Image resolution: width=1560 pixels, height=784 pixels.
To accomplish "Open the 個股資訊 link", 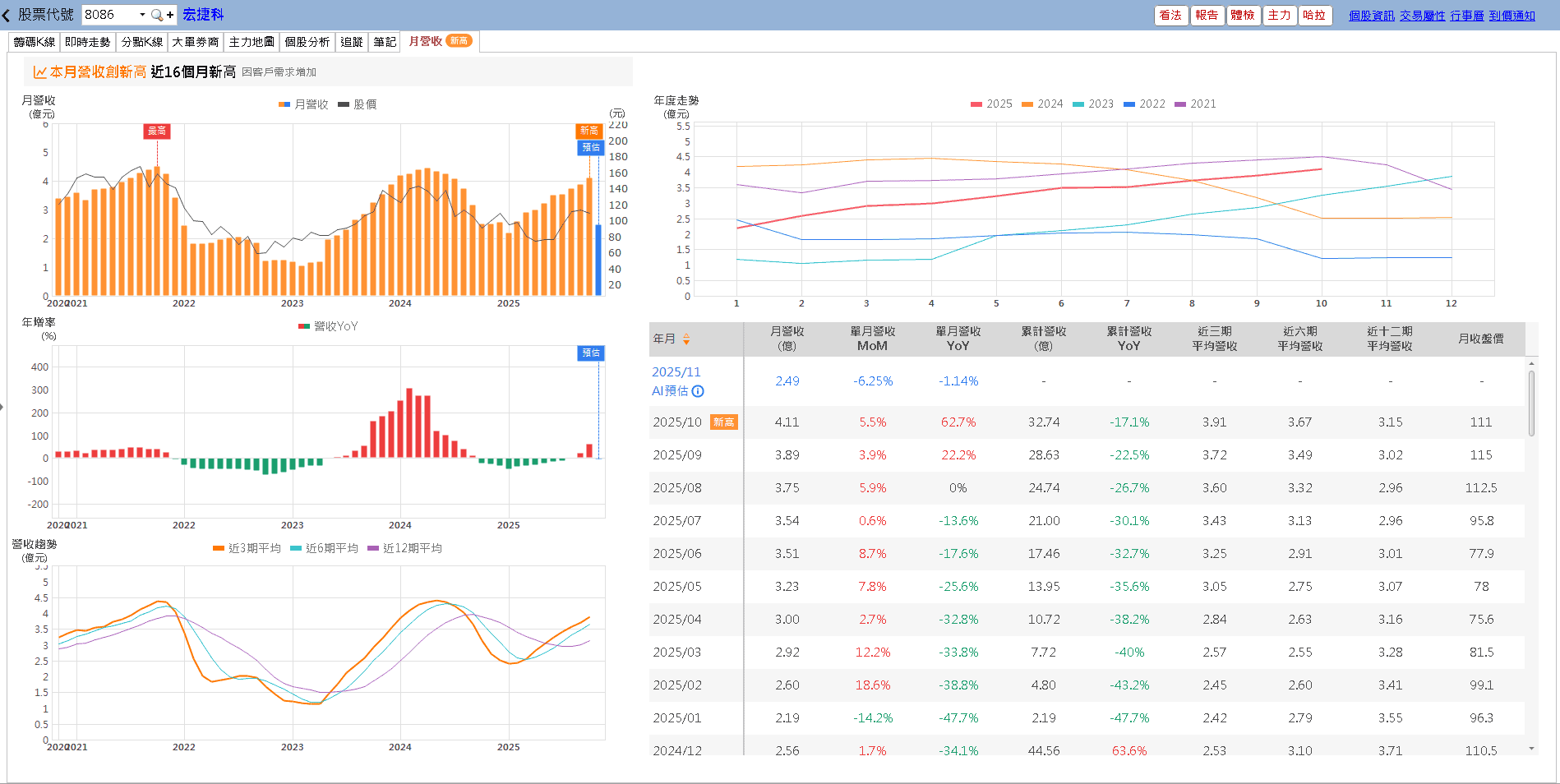I will pyautogui.click(x=1371, y=16).
